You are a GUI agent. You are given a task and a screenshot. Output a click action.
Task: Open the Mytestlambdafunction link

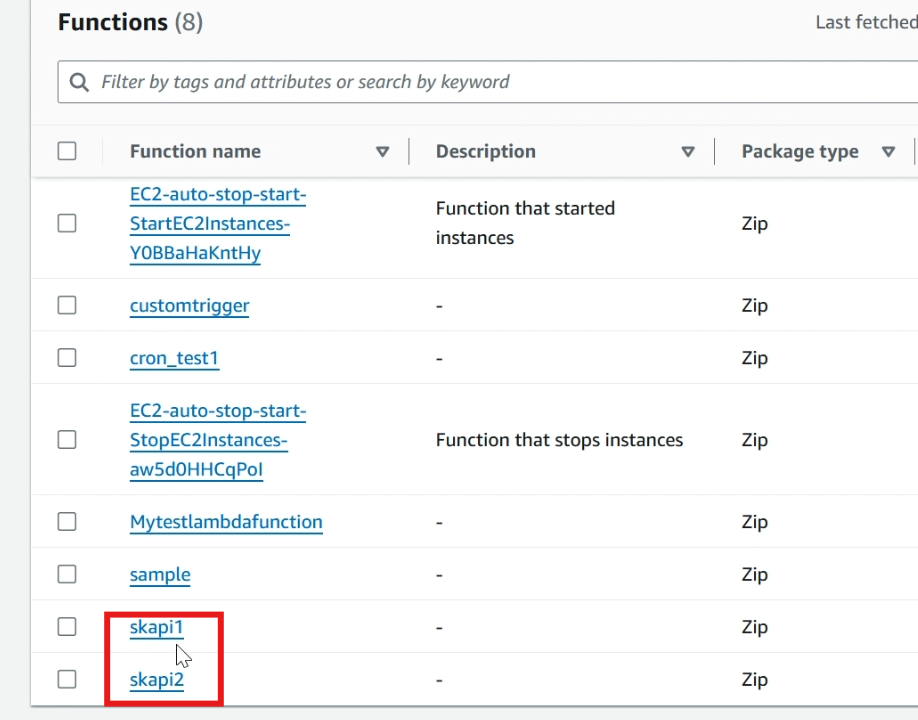pos(226,522)
